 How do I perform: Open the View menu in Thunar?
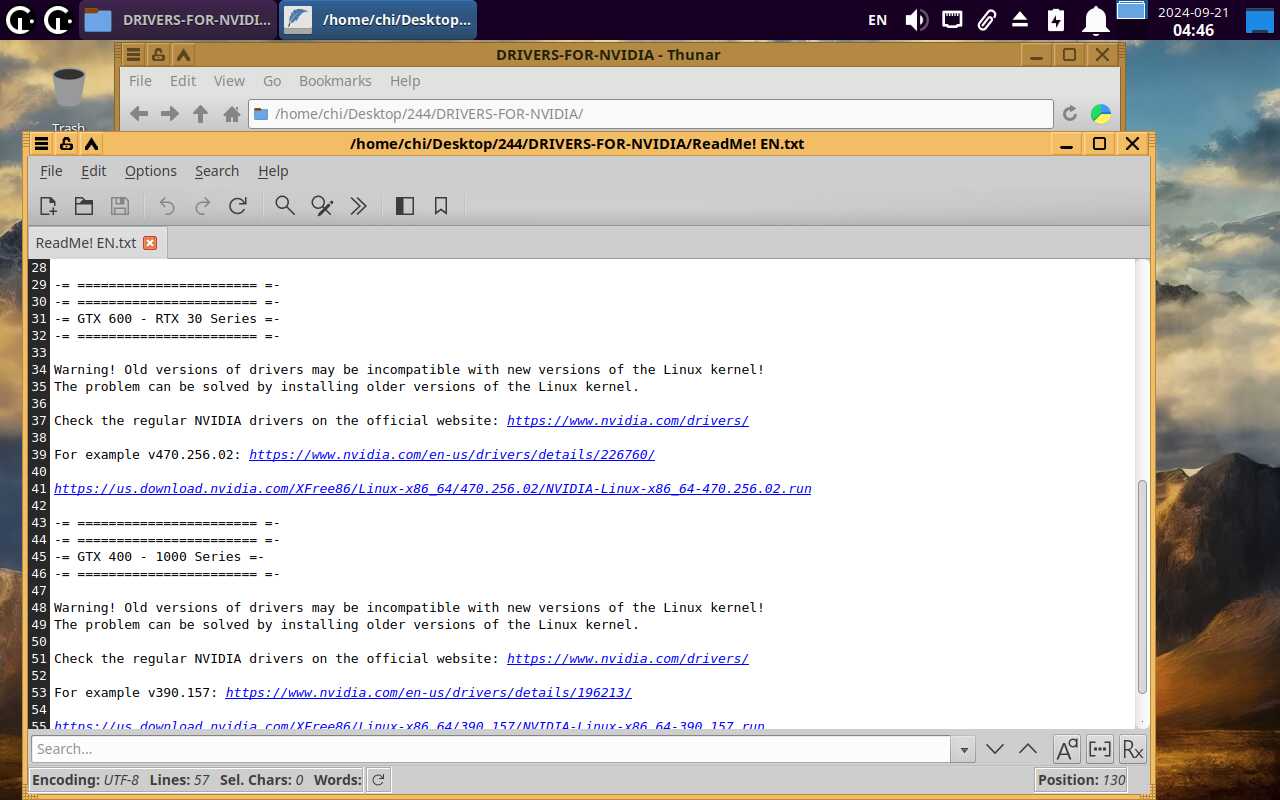pyautogui.click(x=229, y=81)
